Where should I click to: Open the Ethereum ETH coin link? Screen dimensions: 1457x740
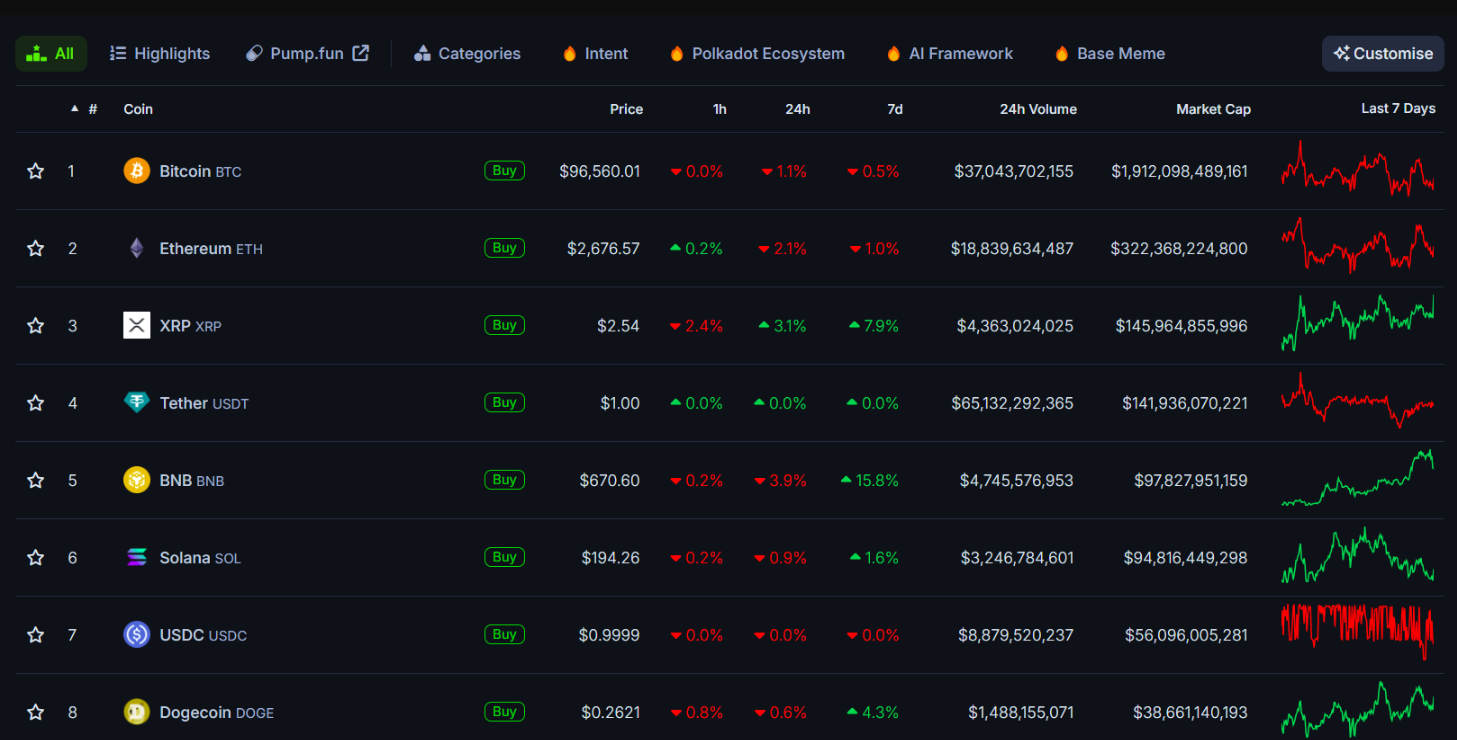(211, 248)
